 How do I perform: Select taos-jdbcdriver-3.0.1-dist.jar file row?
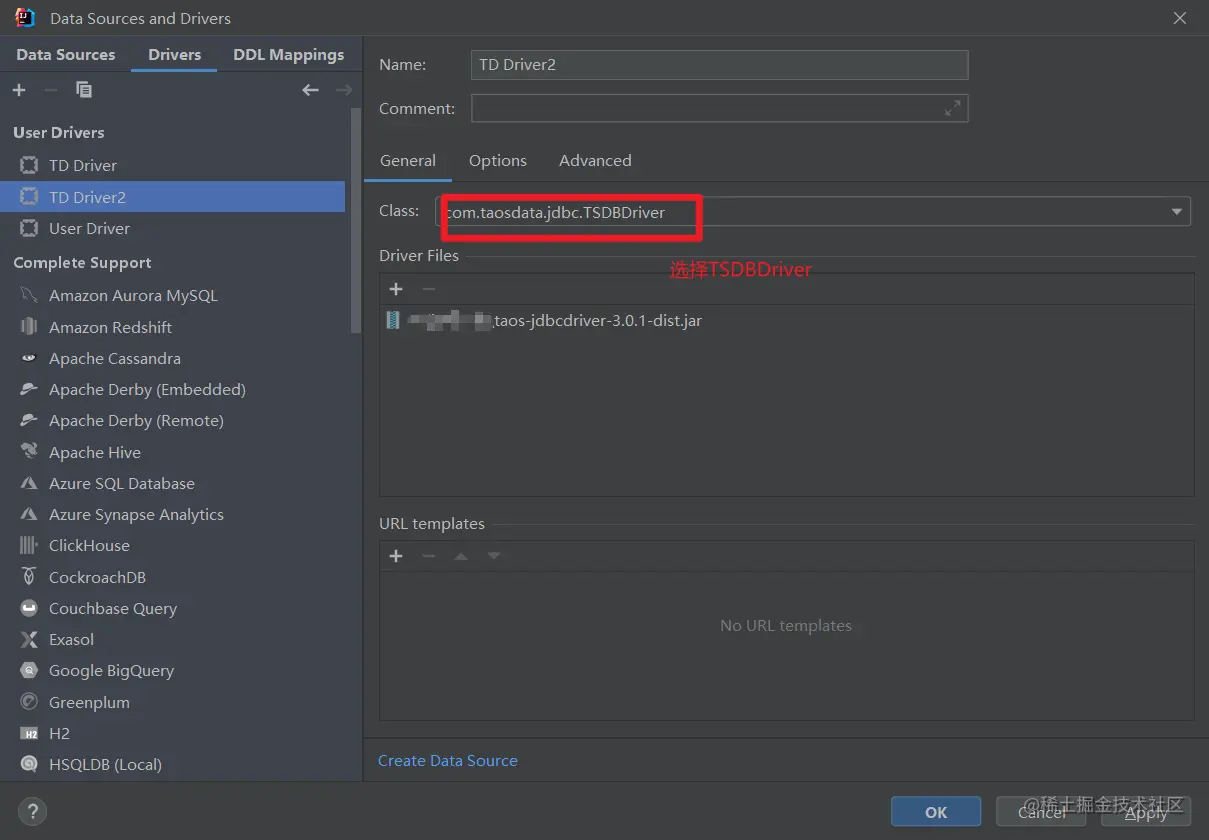pos(786,321)
